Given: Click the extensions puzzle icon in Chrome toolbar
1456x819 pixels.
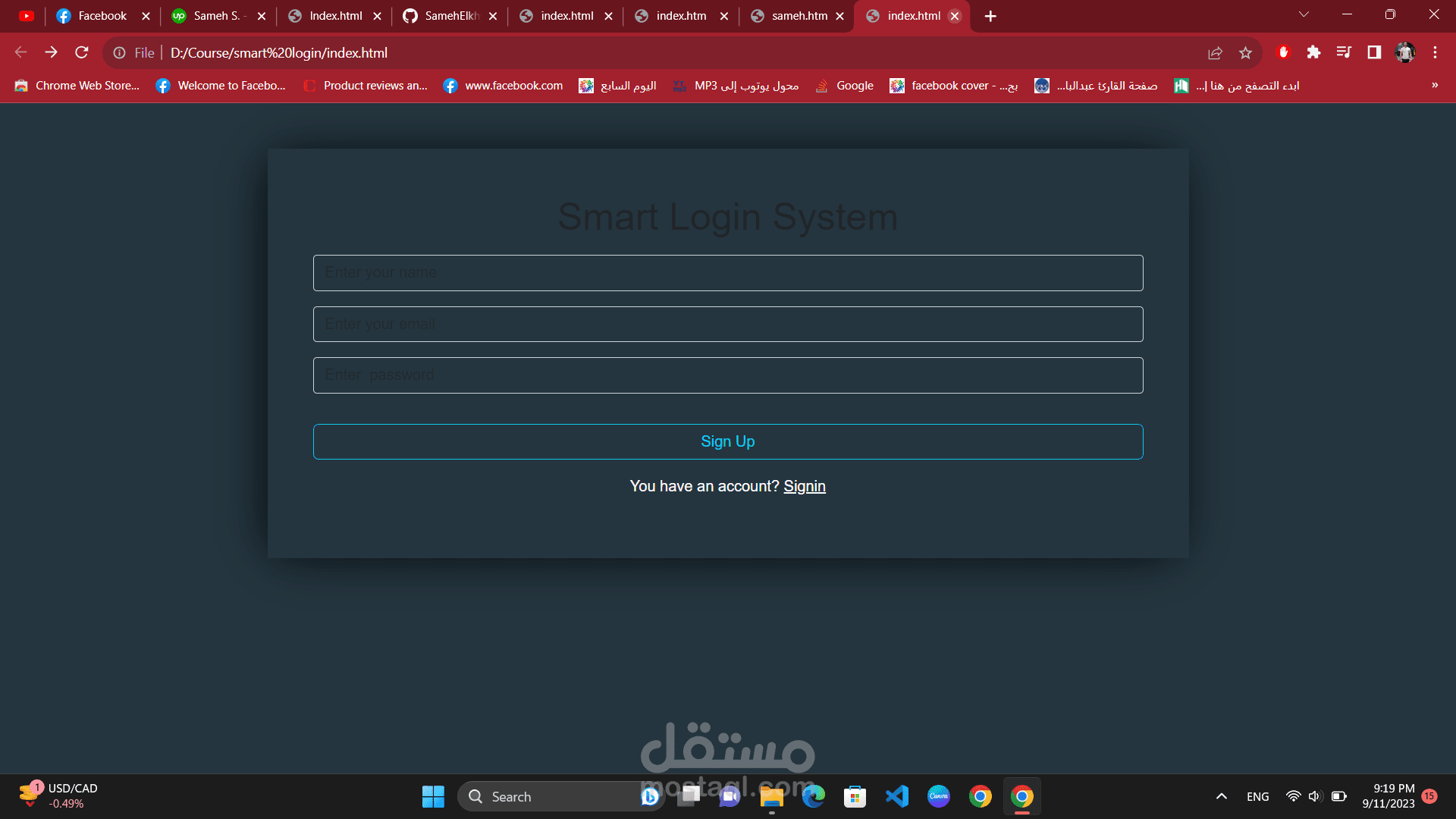Looking at the screenshot, I should 1314,52.
